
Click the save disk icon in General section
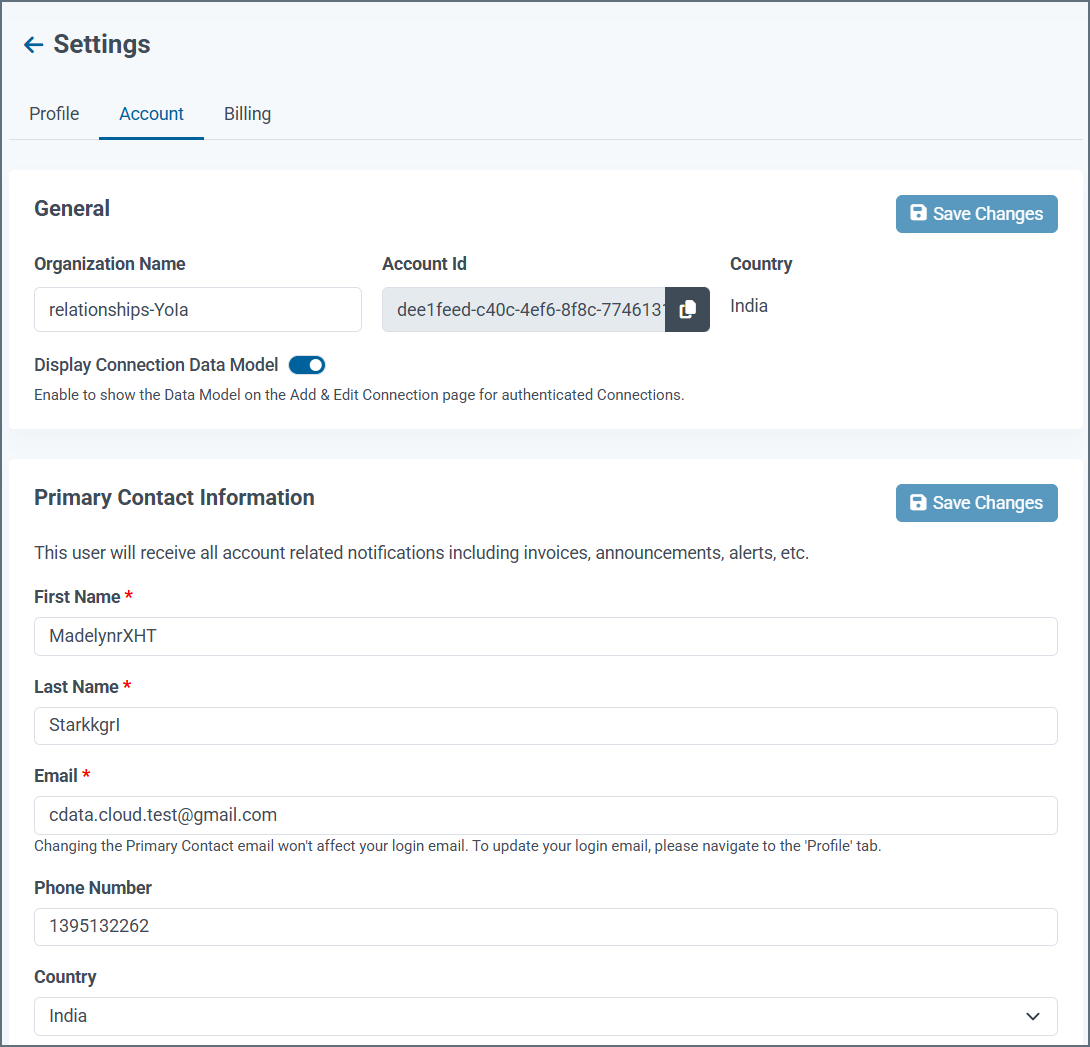917,213
